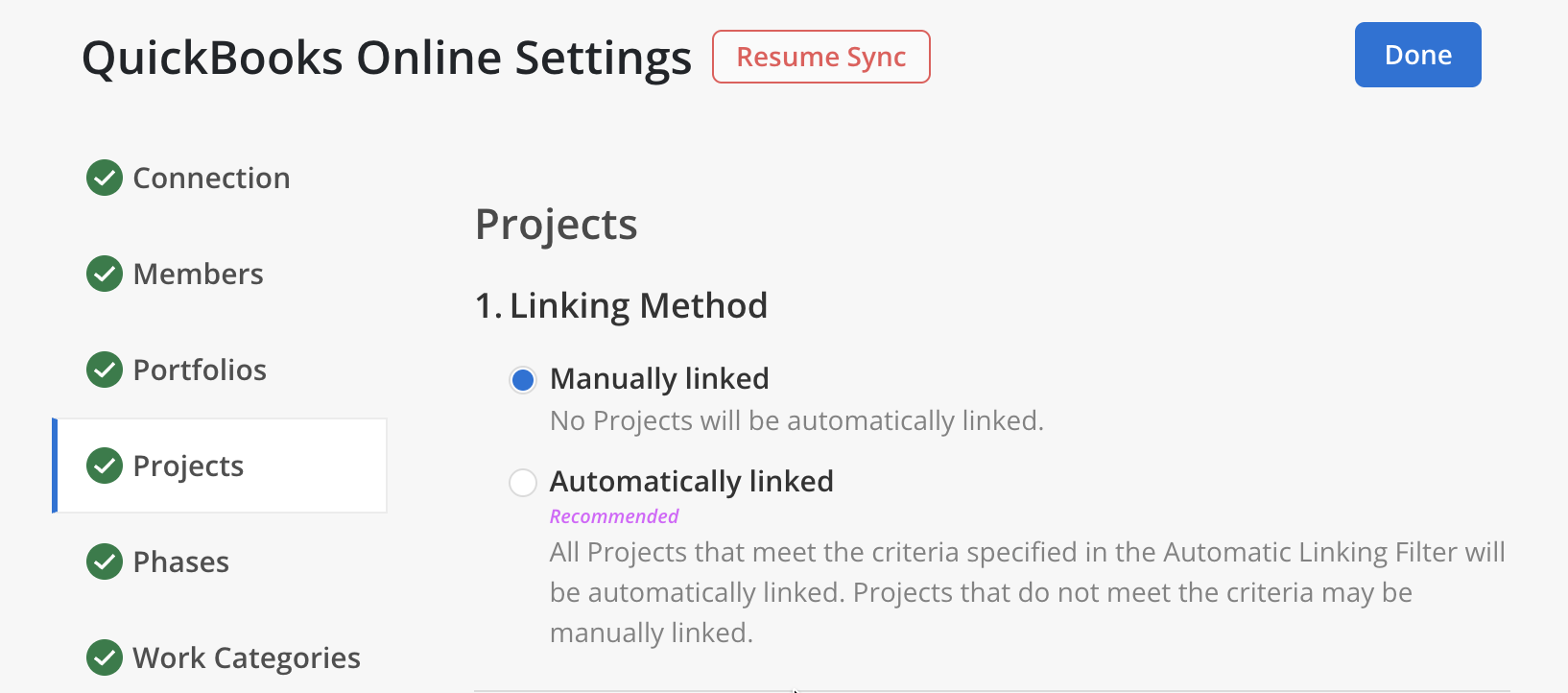The image size is (1568, 693).
Task: Click the Manually linked option label
Action: (x=659, y=378)
